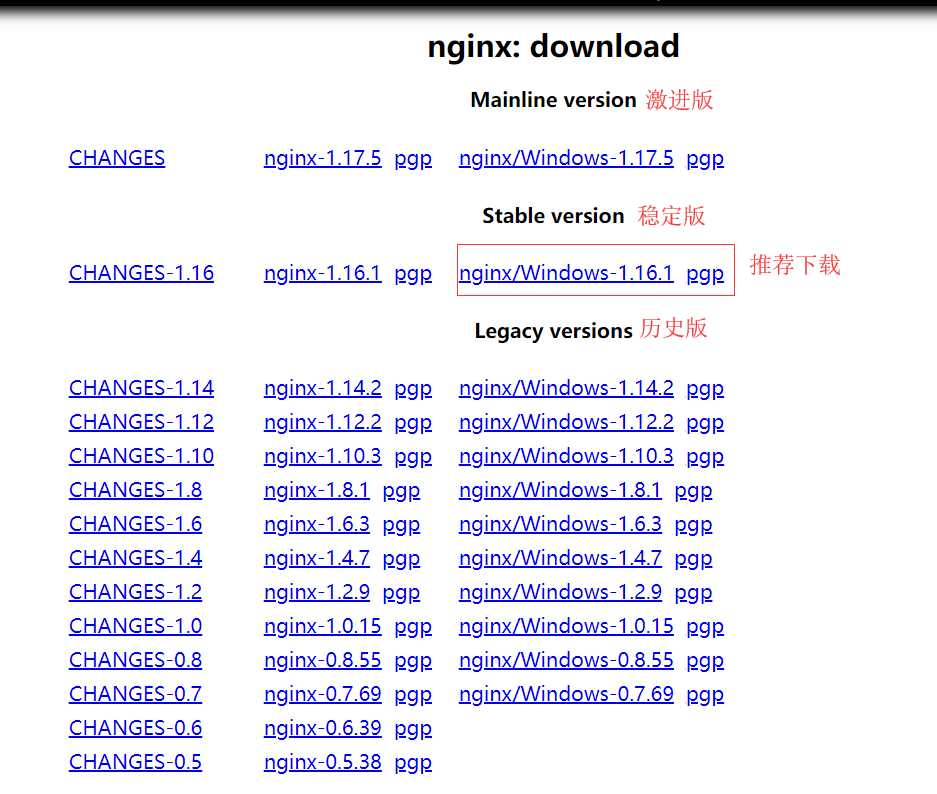Open pgp signature for nginx-0.5.38
This screenshot has width=937, height=794.
[413, 764]
